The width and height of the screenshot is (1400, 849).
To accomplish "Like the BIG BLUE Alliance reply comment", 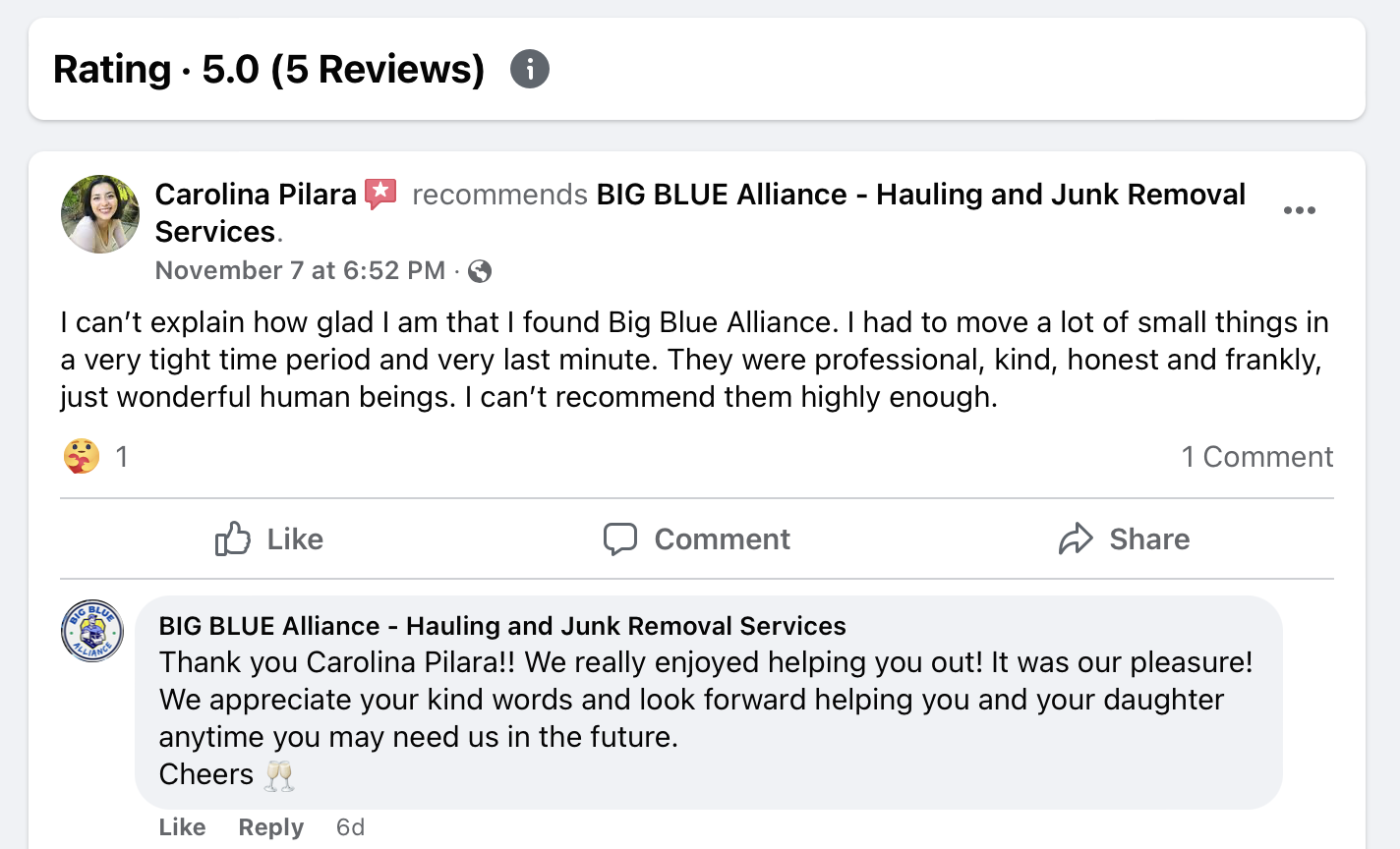I will pos(182,827).
